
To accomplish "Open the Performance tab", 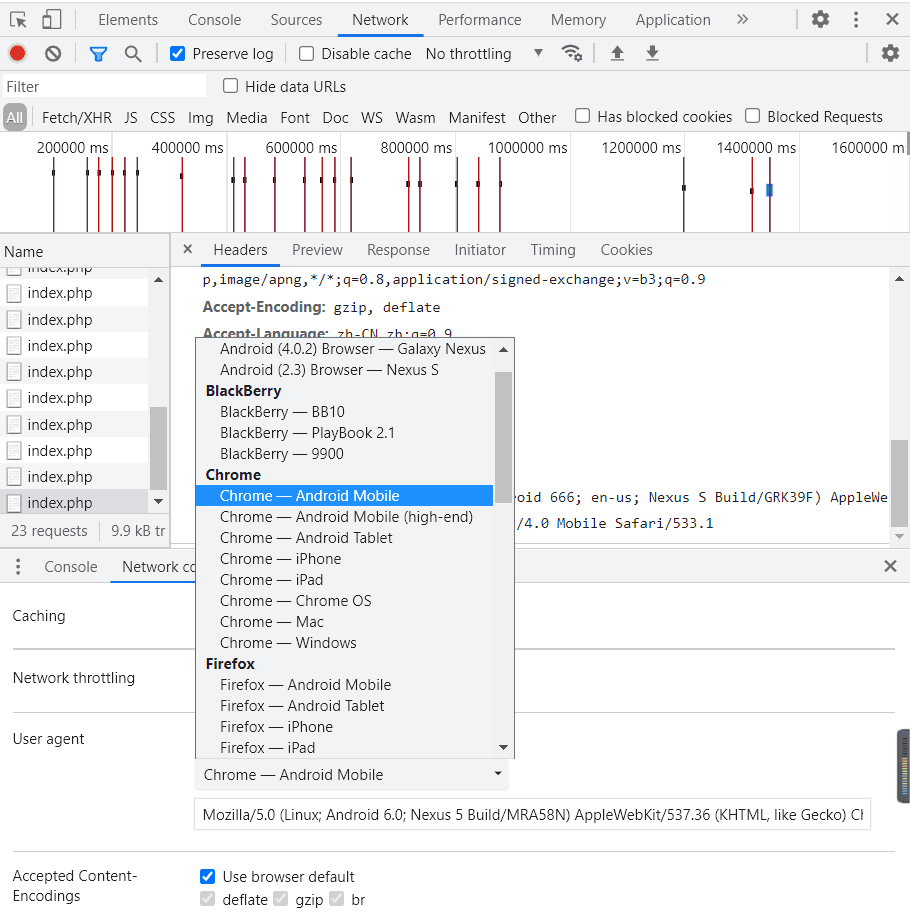I will (x=479, y=20).
